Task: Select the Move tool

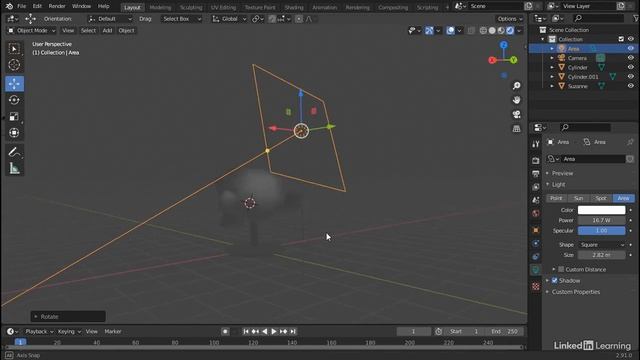Action: (x=14, y=84)
